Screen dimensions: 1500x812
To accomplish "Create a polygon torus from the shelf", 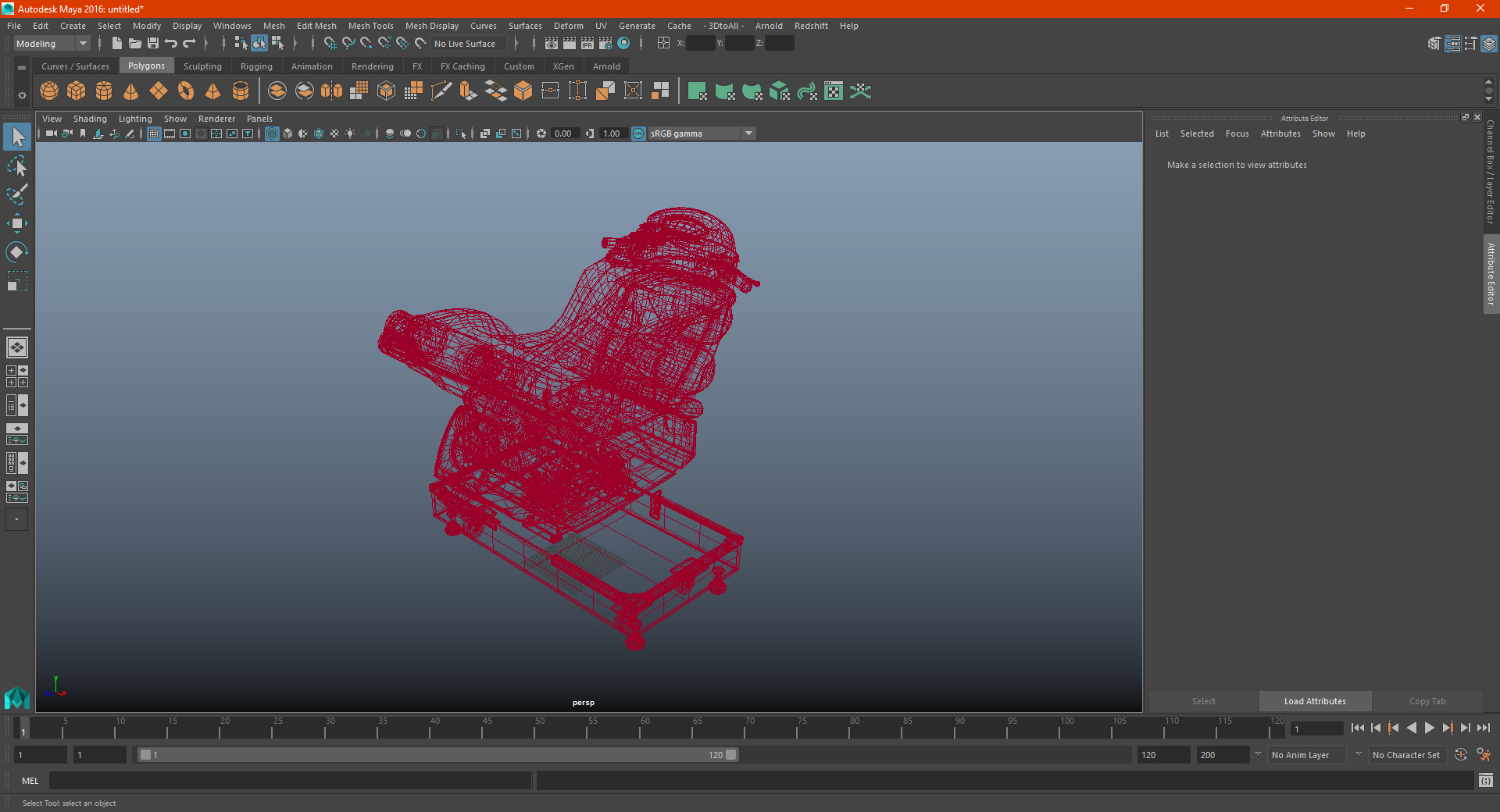I will [x=186, y=91].
